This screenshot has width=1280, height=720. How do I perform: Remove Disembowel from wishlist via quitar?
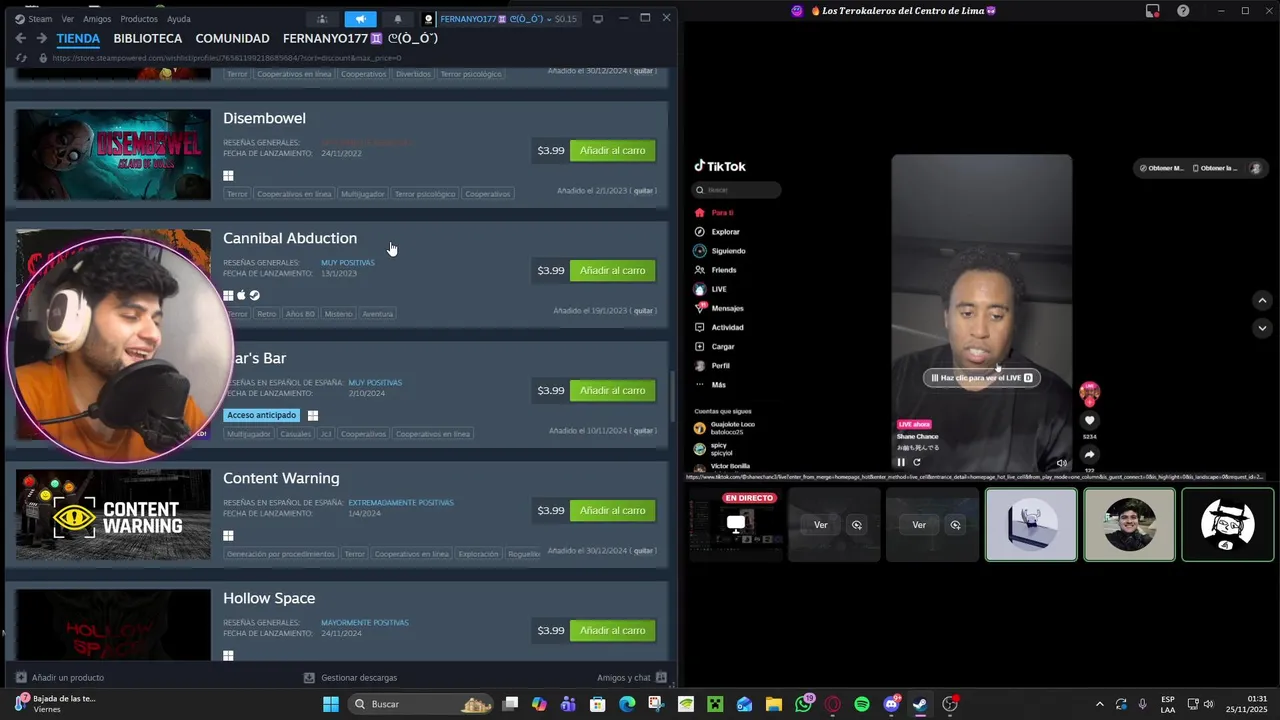[643, 190]
